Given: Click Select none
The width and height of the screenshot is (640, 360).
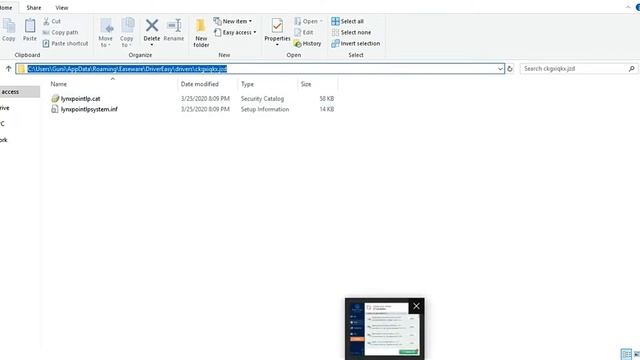Looking at the screenshot, I should tap(351, 32).
